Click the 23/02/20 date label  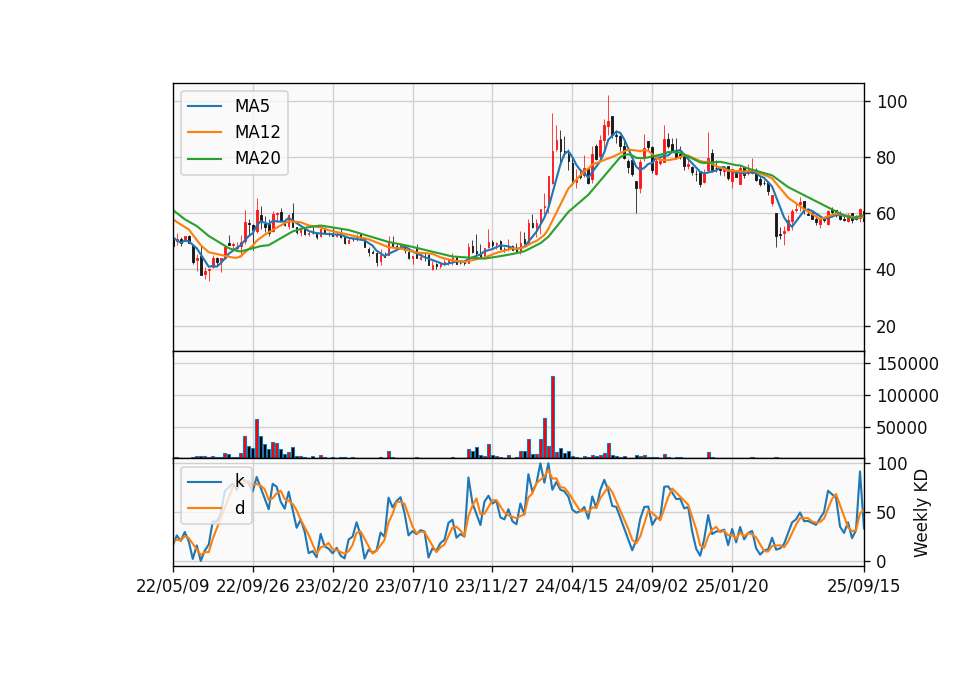pyautogui.click(x=332, y=586)
